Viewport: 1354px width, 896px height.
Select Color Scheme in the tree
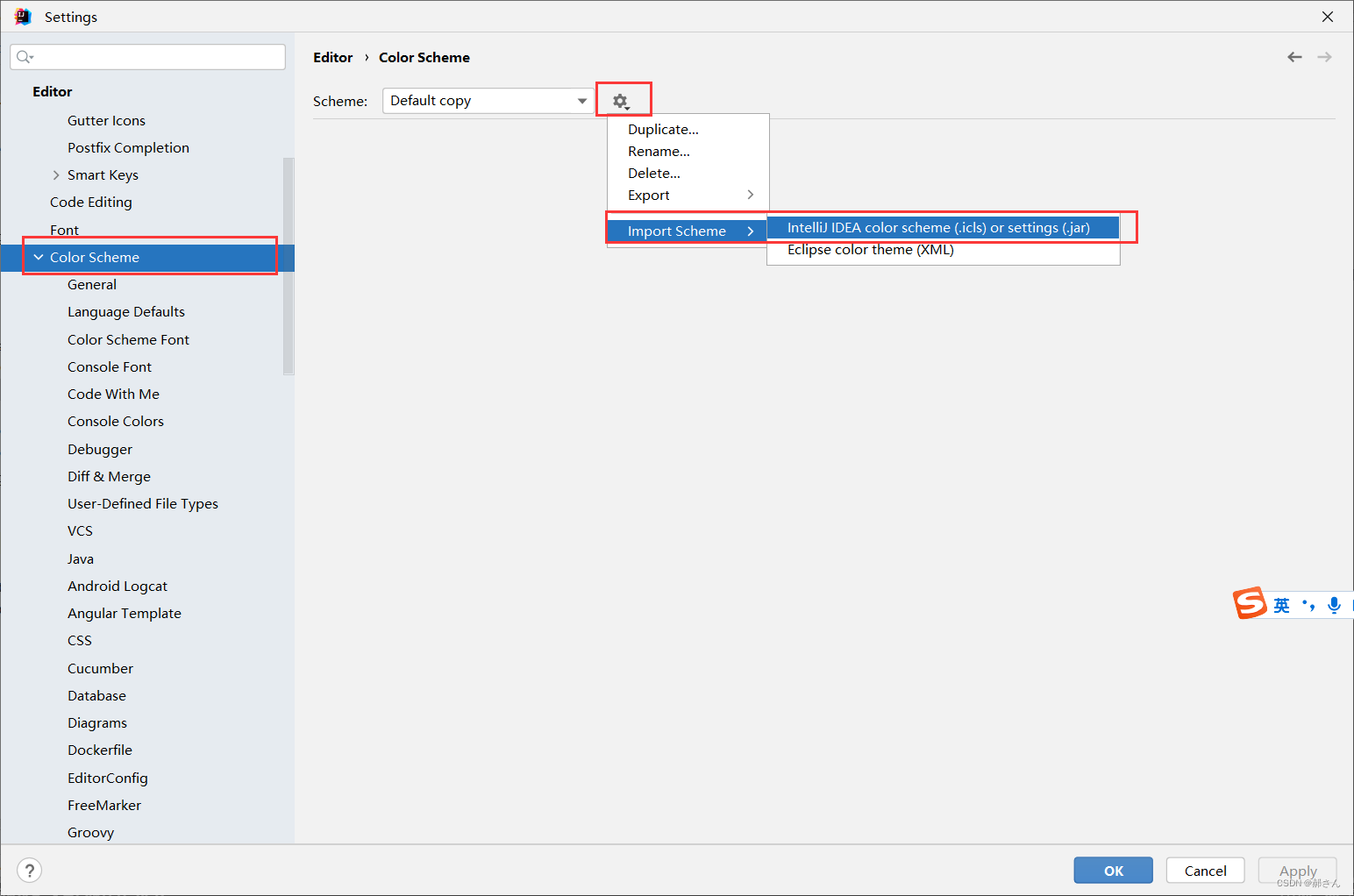pos(95,257)
